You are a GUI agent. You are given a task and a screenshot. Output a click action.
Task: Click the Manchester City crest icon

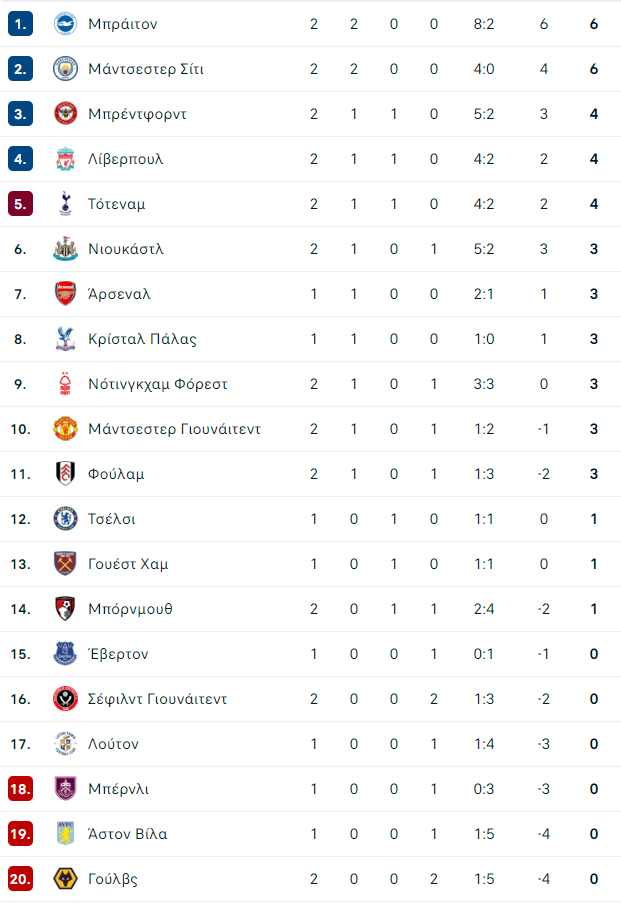tap(65, 69)
